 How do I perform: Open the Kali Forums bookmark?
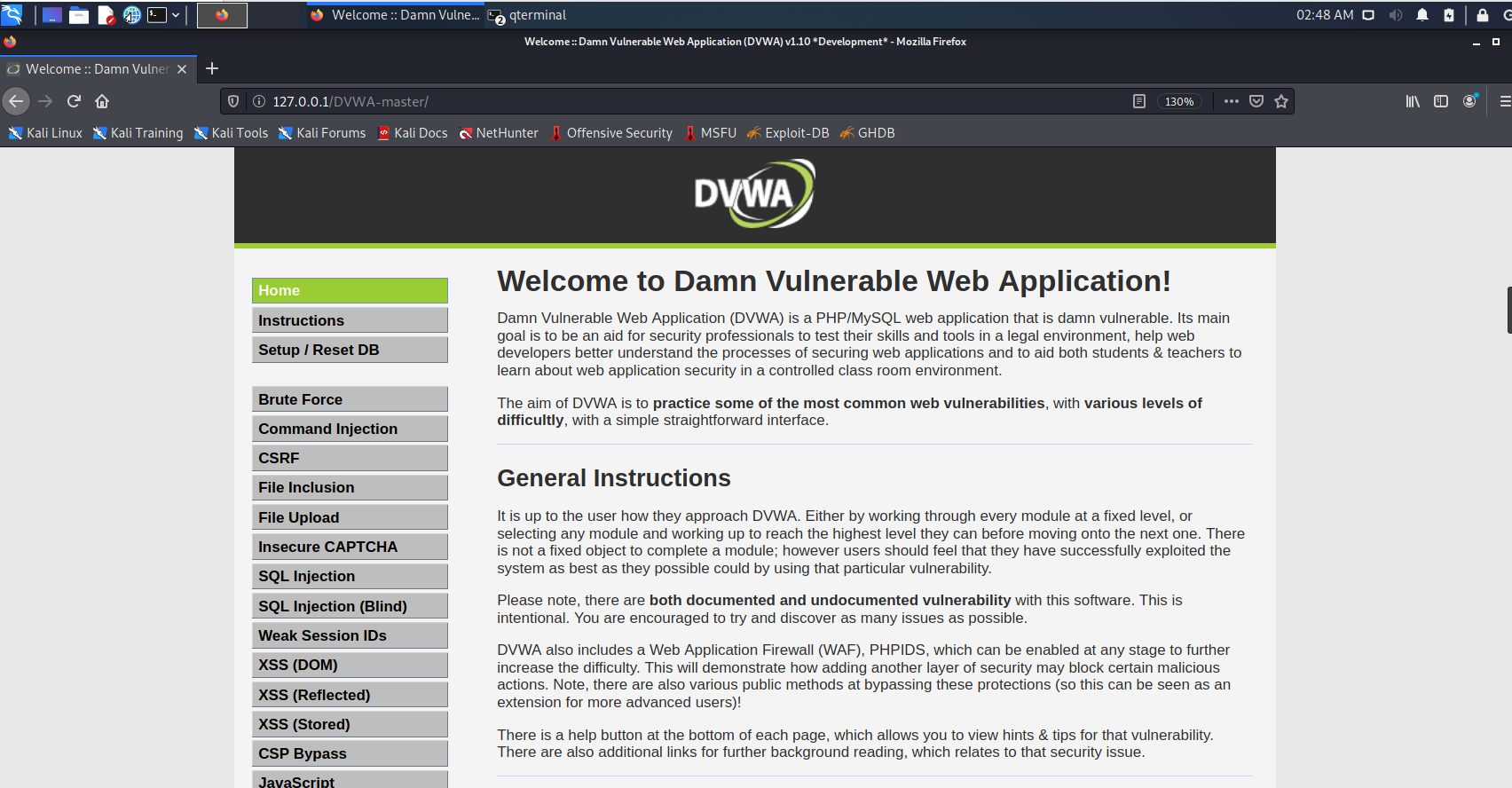(321, 133)
